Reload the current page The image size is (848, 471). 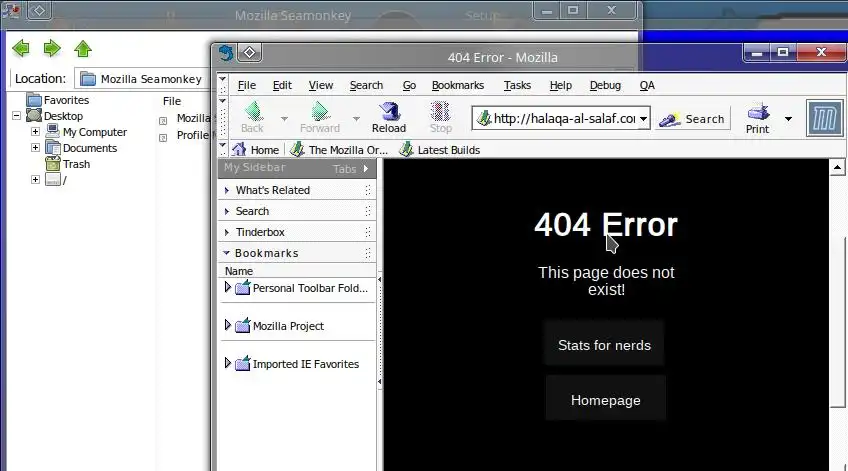coord(388,117)
